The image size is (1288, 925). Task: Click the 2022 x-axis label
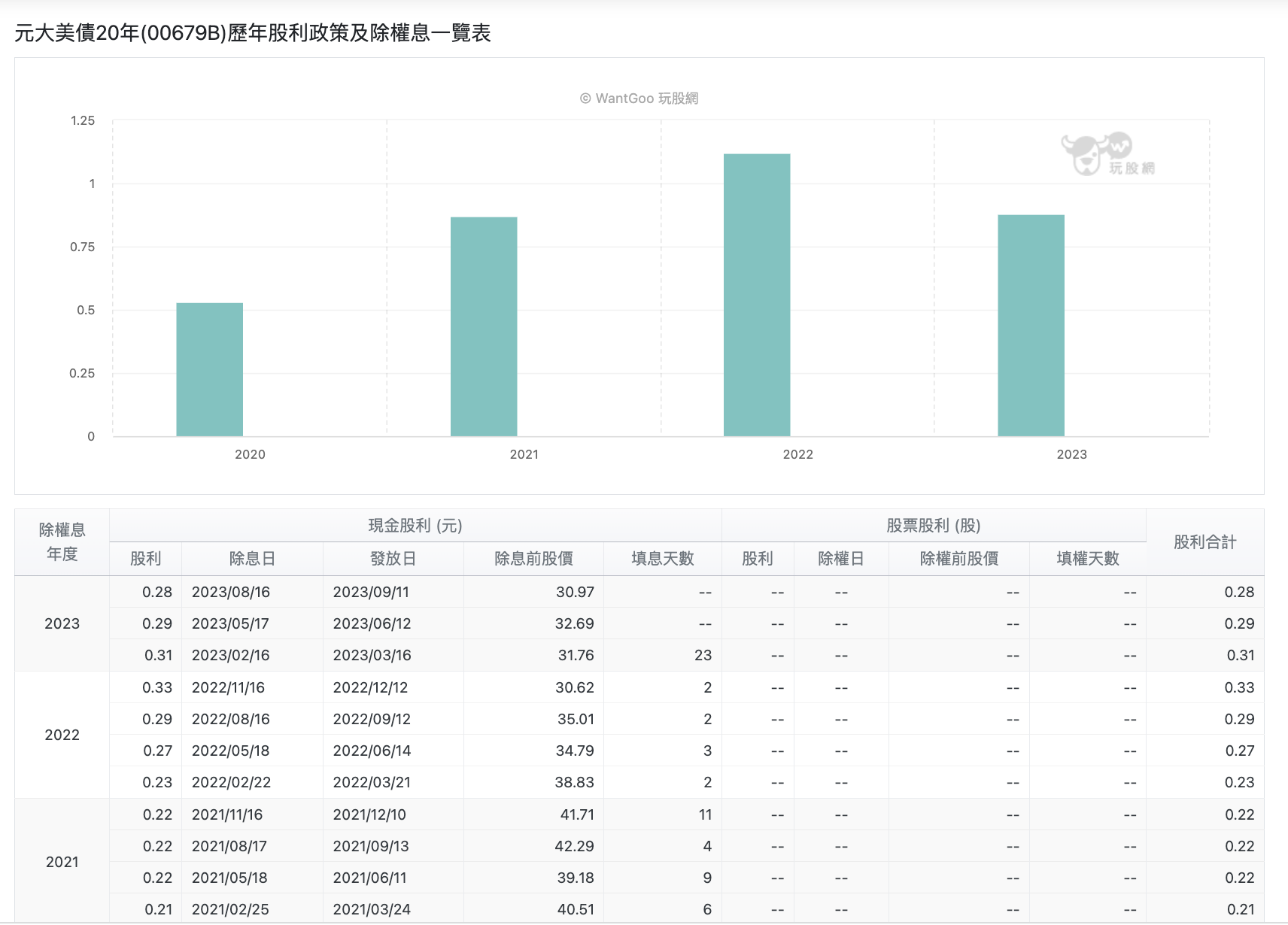[798, 454]
